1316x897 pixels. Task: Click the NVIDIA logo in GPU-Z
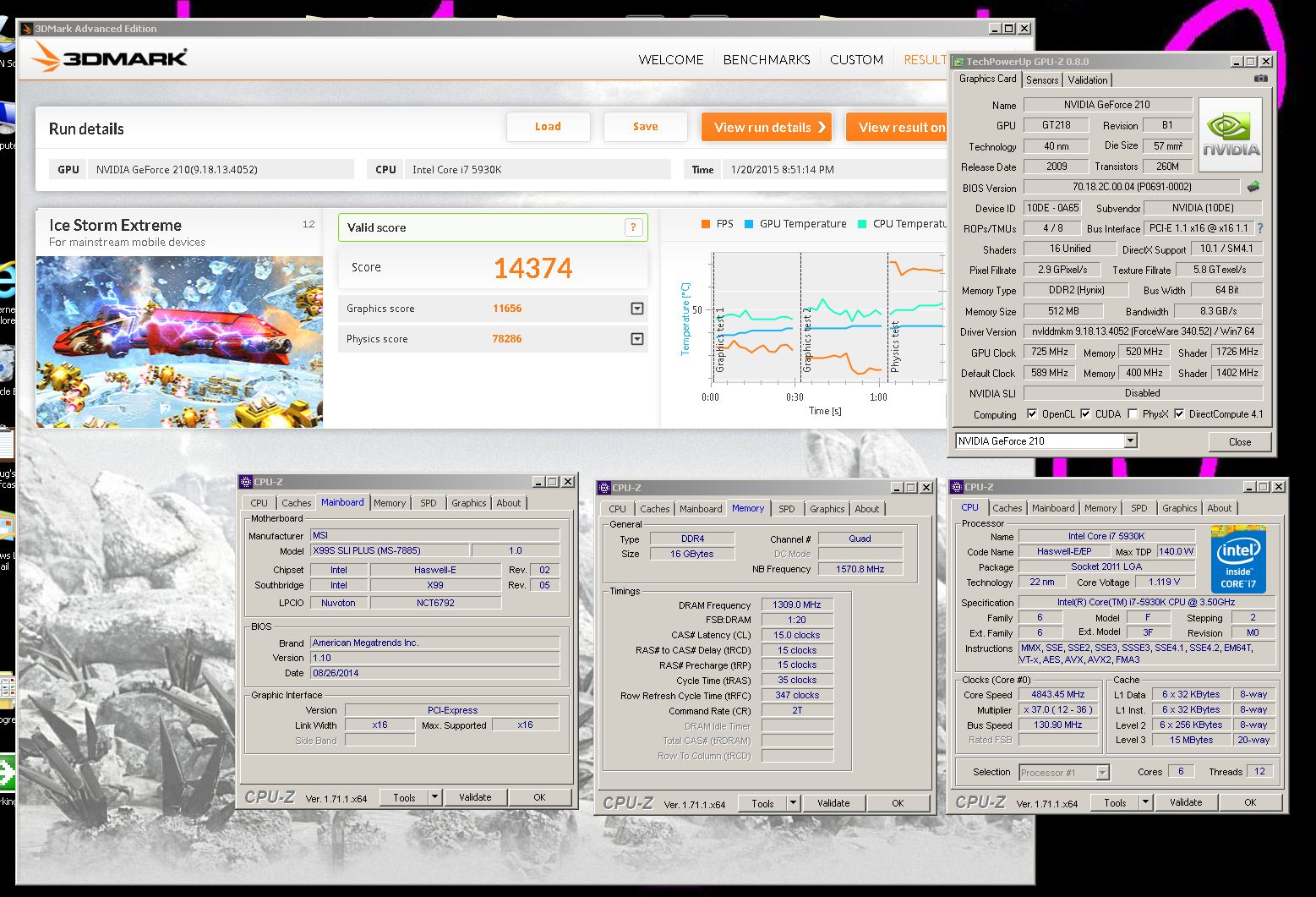coord(1231,135)
